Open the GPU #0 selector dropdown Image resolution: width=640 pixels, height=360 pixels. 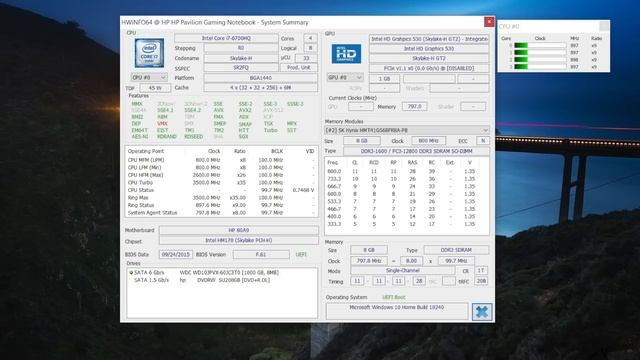(345, 77)
